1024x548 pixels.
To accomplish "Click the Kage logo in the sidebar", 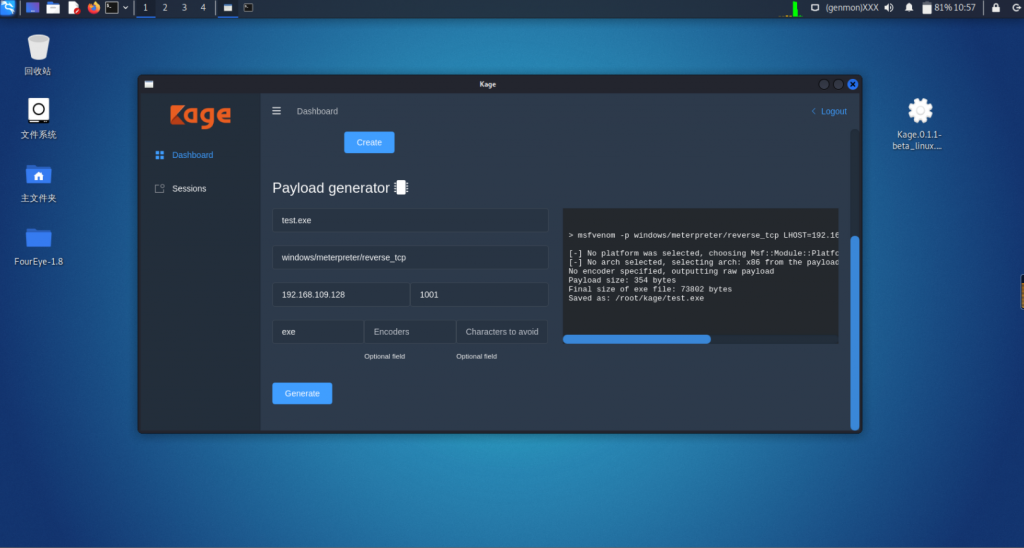I will point(200,116).
